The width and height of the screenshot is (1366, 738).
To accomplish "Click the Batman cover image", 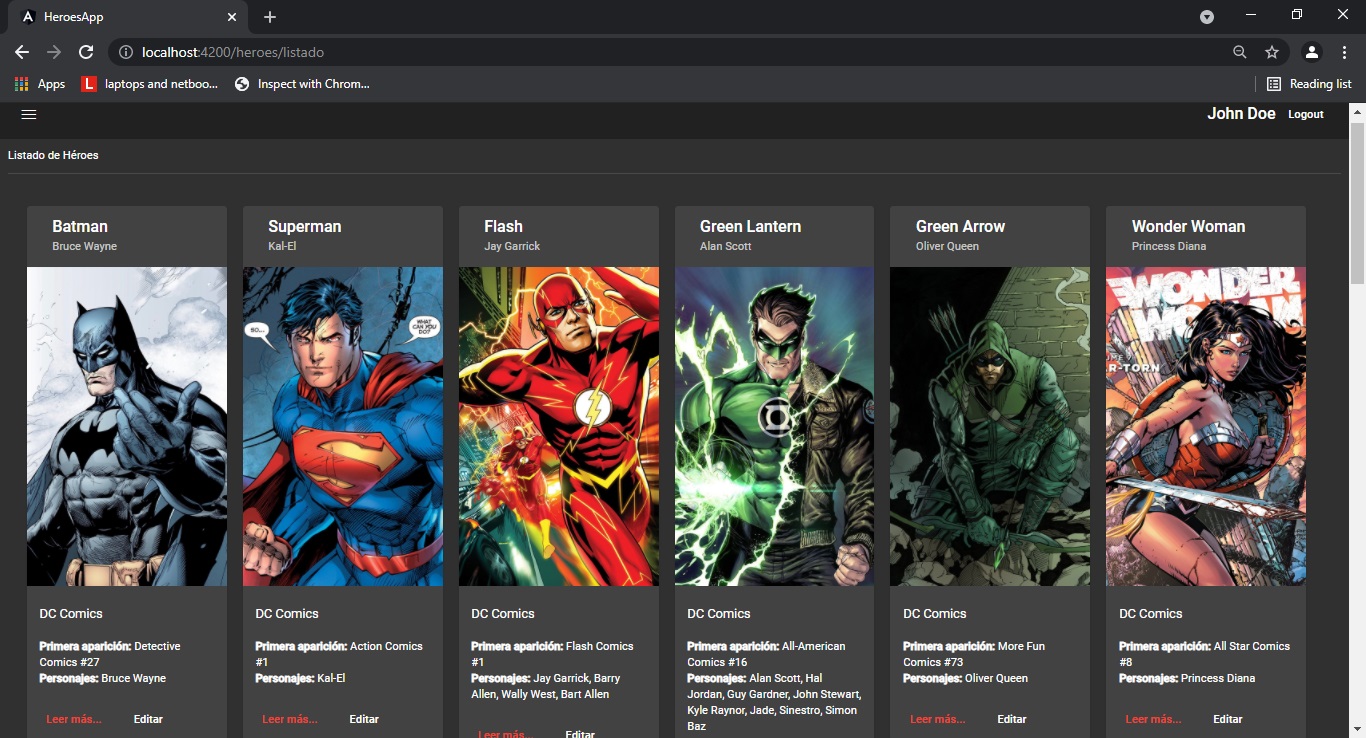I will pyautogui.click(x=127, y=426).
